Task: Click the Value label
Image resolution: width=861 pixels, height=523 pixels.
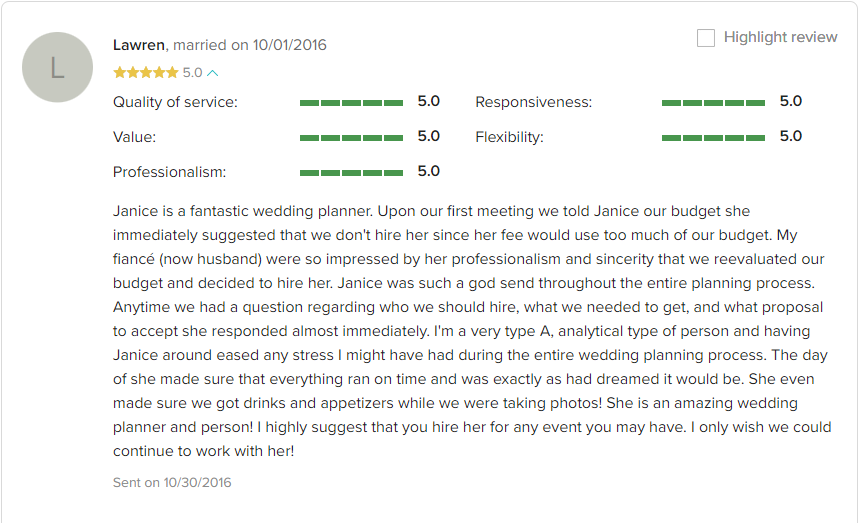Action: point(135,137)
